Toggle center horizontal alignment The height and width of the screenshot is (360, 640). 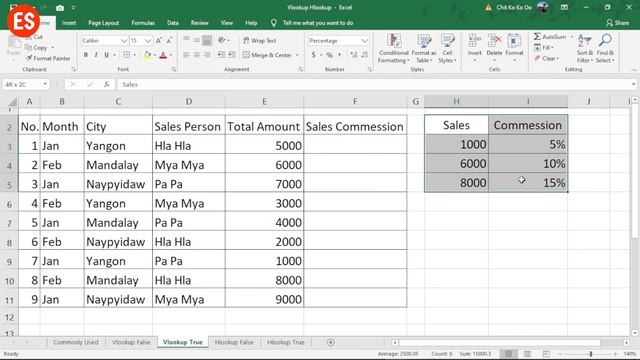tap(196, 55)
